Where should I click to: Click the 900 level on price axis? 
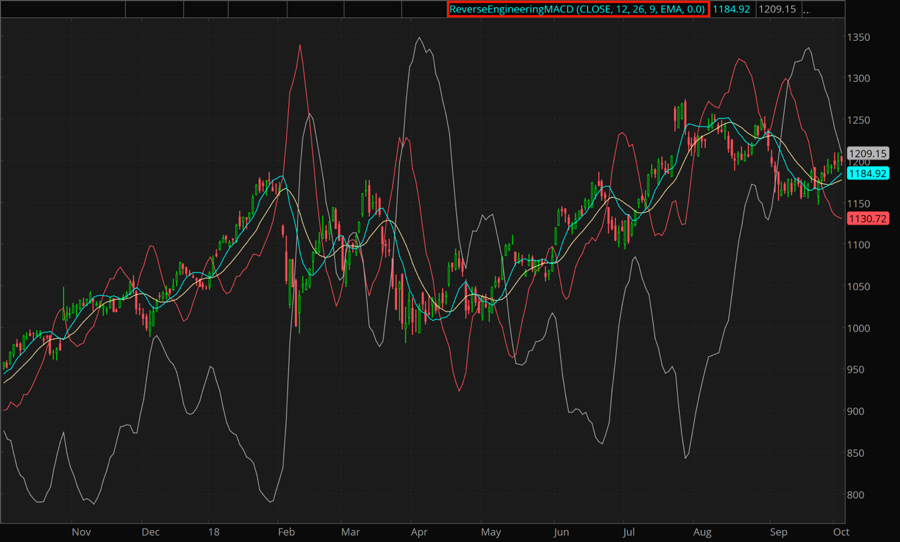click(x=859, y=411)
